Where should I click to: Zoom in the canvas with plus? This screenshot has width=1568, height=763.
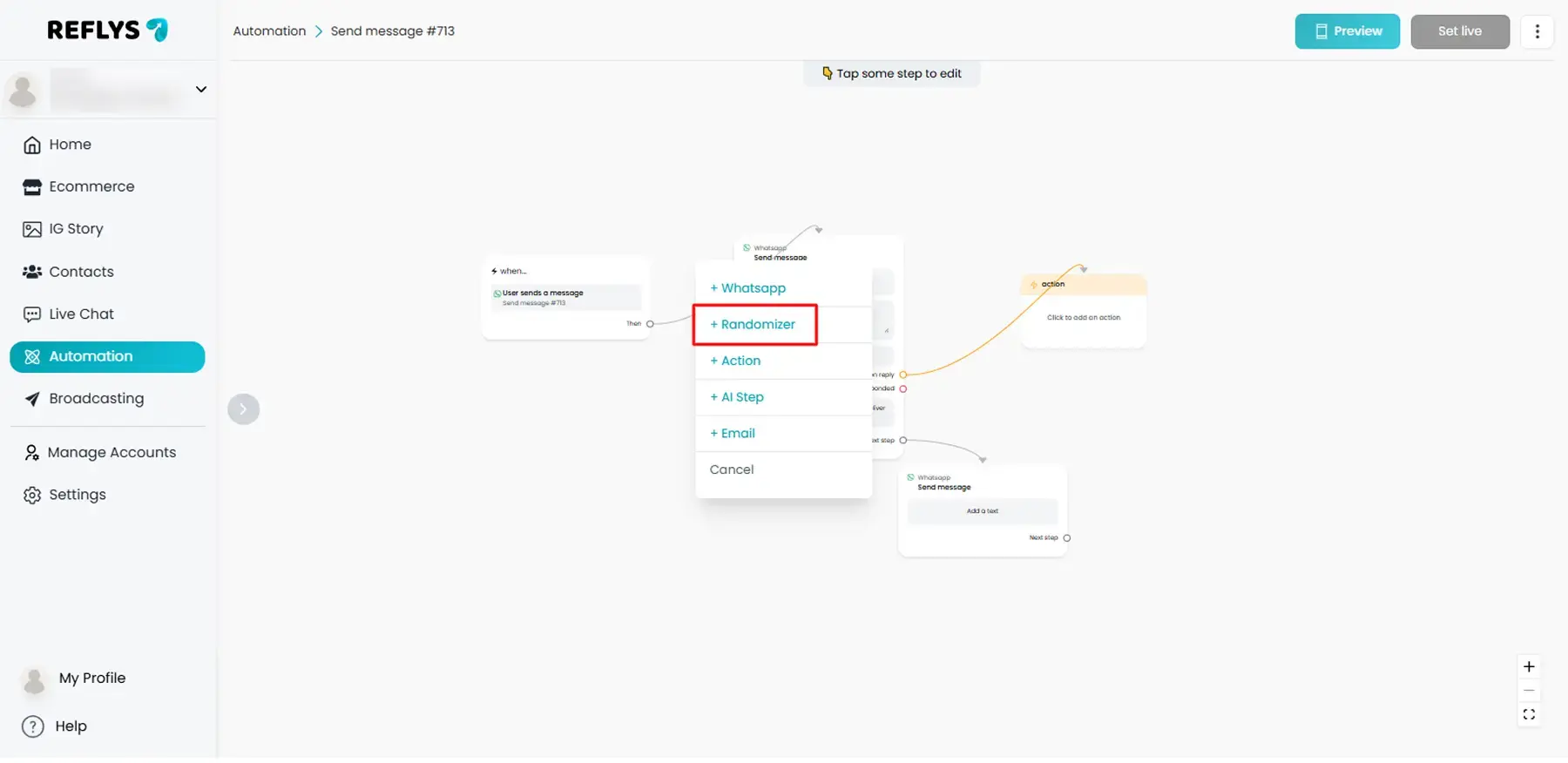(x=1528, y=667)
